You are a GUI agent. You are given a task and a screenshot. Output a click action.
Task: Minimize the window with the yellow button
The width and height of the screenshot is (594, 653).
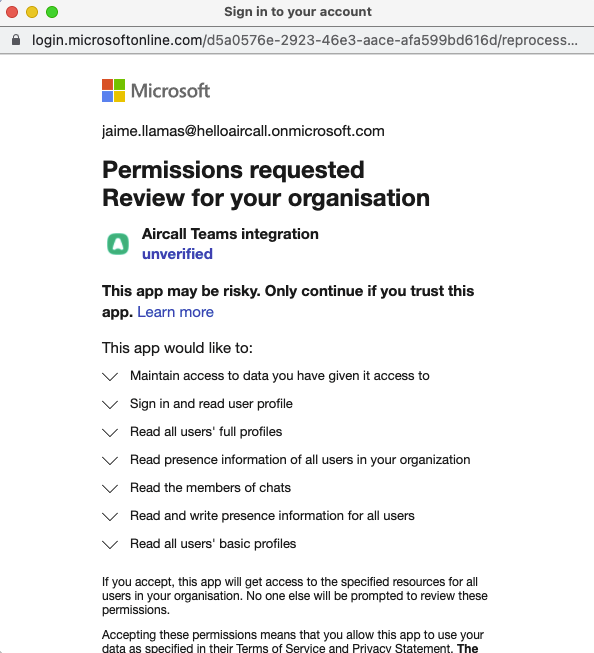[x=32, y=12]
